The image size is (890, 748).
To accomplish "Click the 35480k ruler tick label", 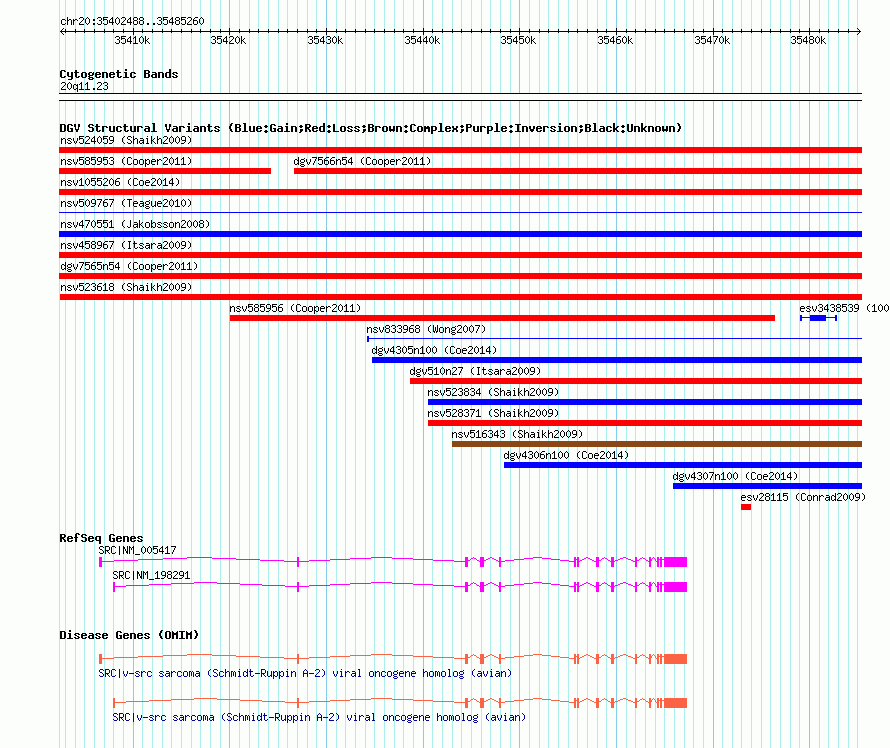I will click(x=808, y=40).
